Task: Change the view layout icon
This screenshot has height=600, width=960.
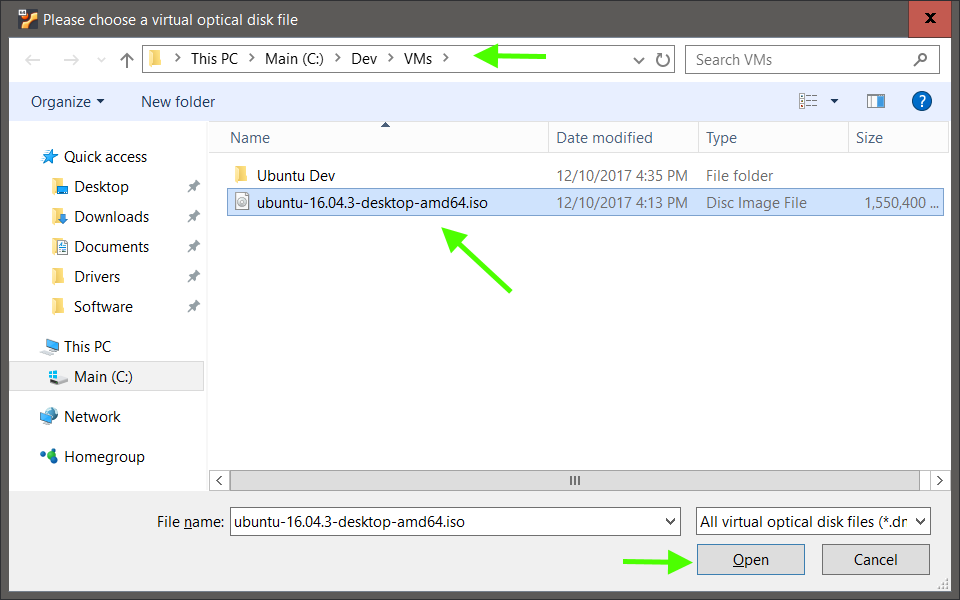Action: (x=808, y=101)
